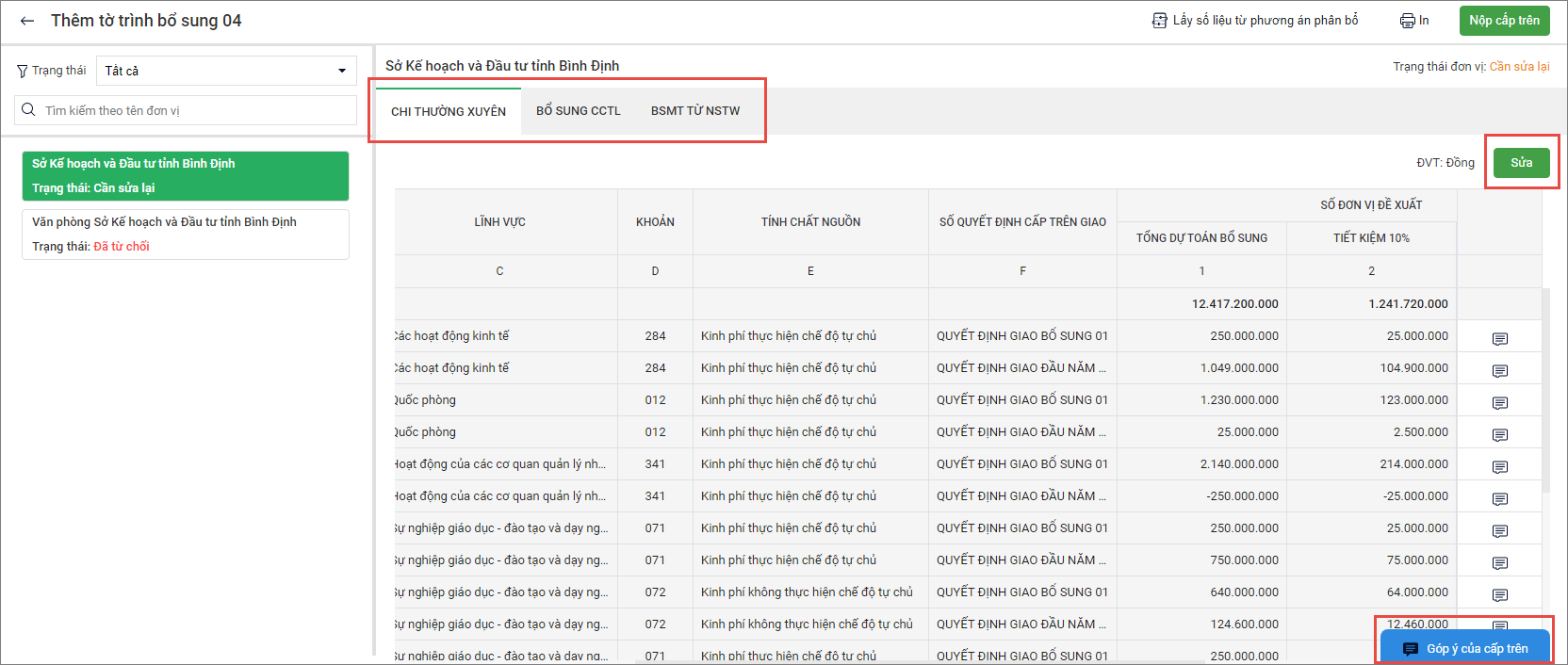Click the Trạng thái filter funnel icon
Viewport: 1568px width, 665px height.
23,72
